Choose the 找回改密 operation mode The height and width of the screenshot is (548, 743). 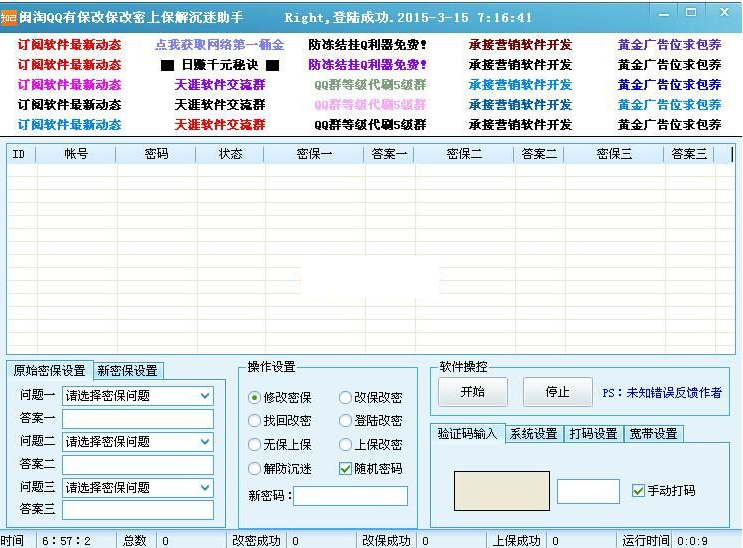(255, 421)
